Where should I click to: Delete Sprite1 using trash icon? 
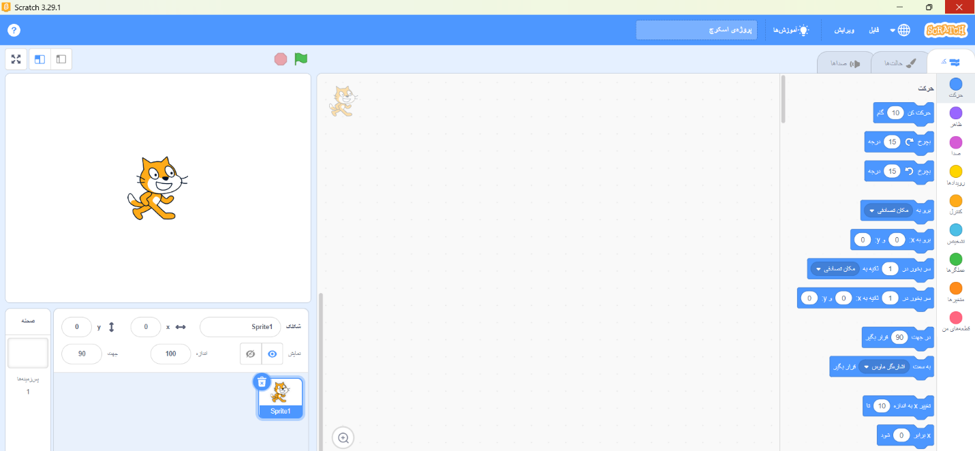[262, 382]
